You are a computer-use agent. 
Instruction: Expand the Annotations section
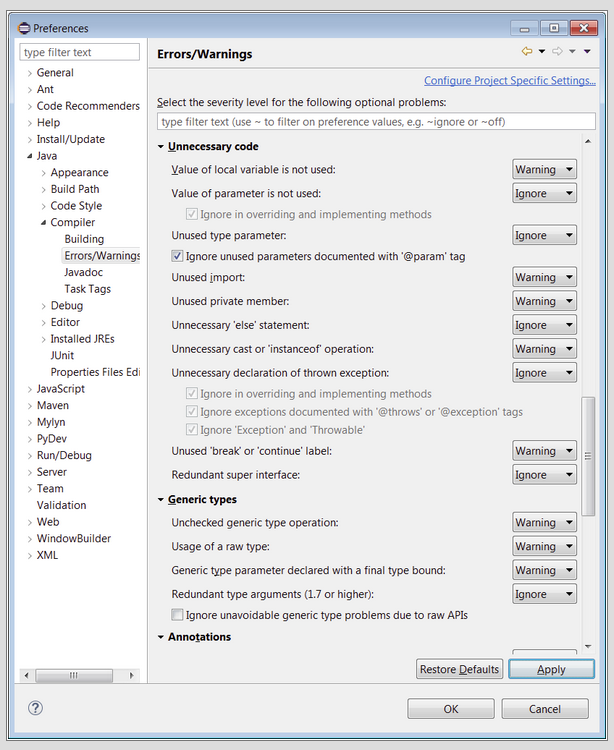click(161, 637)
